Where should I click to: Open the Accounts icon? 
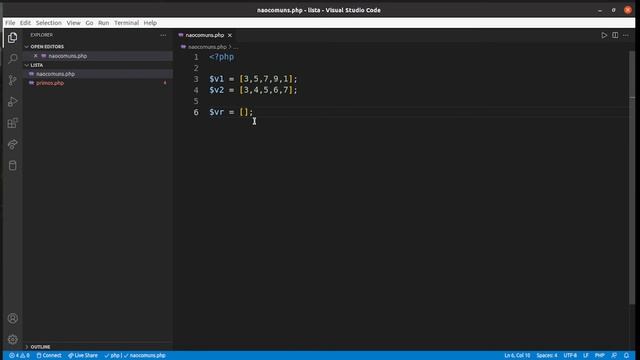[x=13, y=318]
